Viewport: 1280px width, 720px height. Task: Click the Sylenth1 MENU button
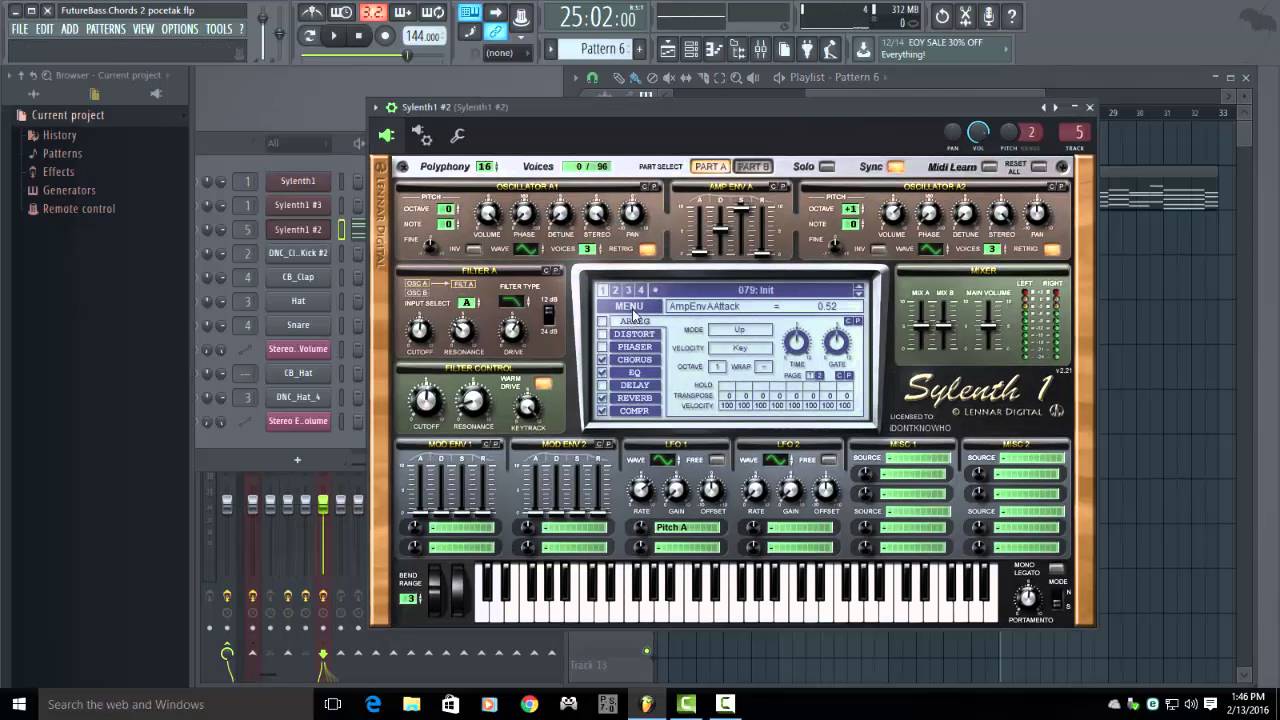click(x=629, y=306)
